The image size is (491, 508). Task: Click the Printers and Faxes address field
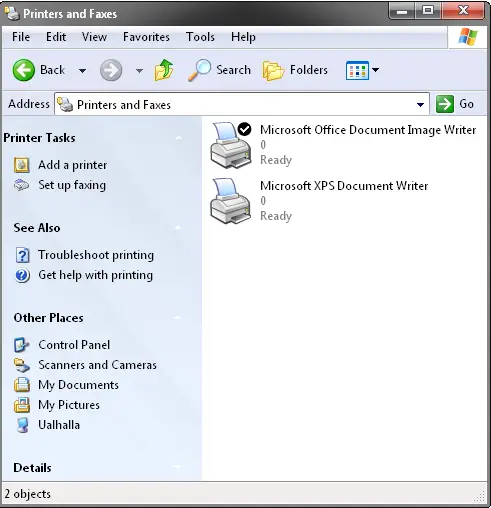pos(242,105)
